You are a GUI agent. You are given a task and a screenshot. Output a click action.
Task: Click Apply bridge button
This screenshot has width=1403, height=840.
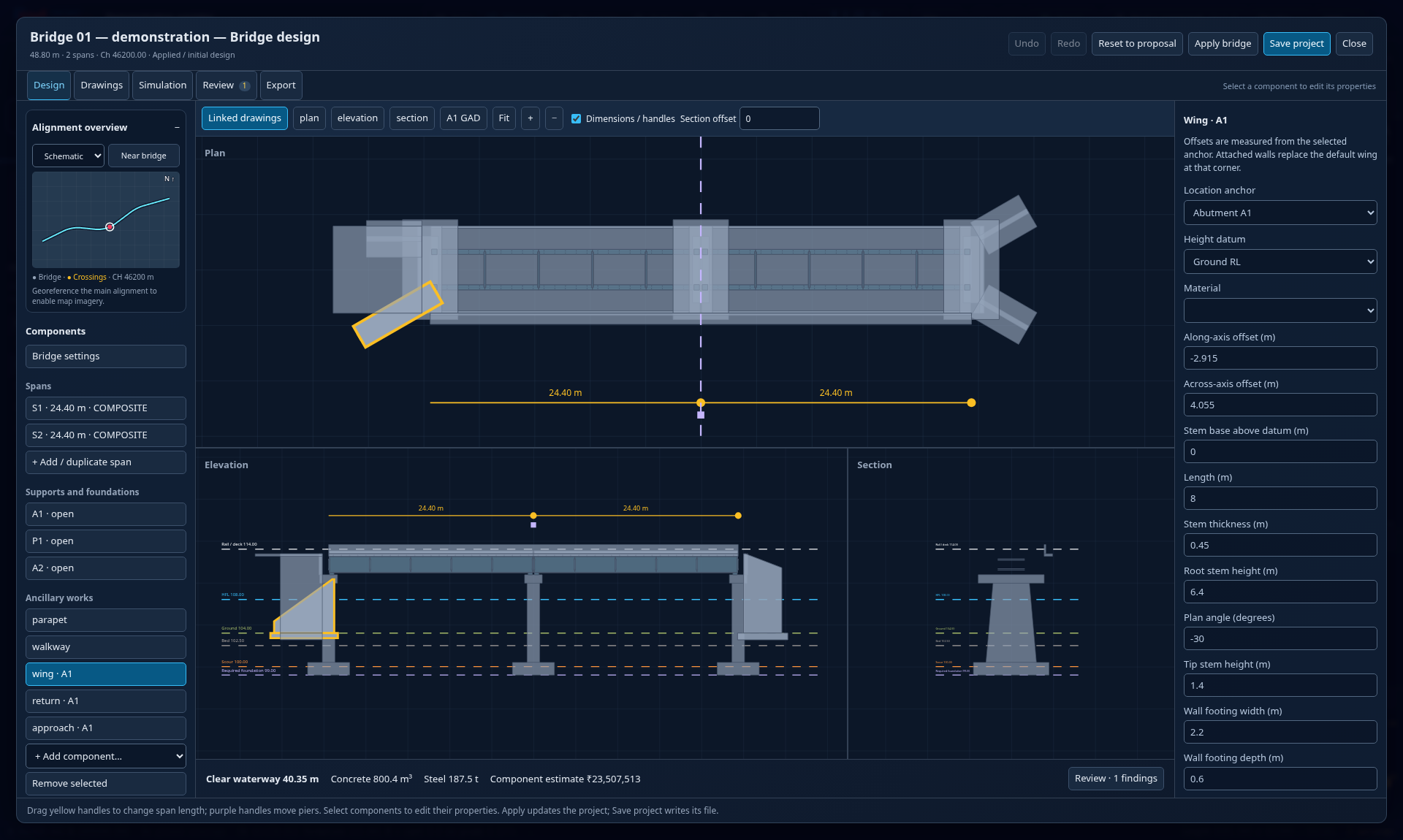(x=1223, y=44)
